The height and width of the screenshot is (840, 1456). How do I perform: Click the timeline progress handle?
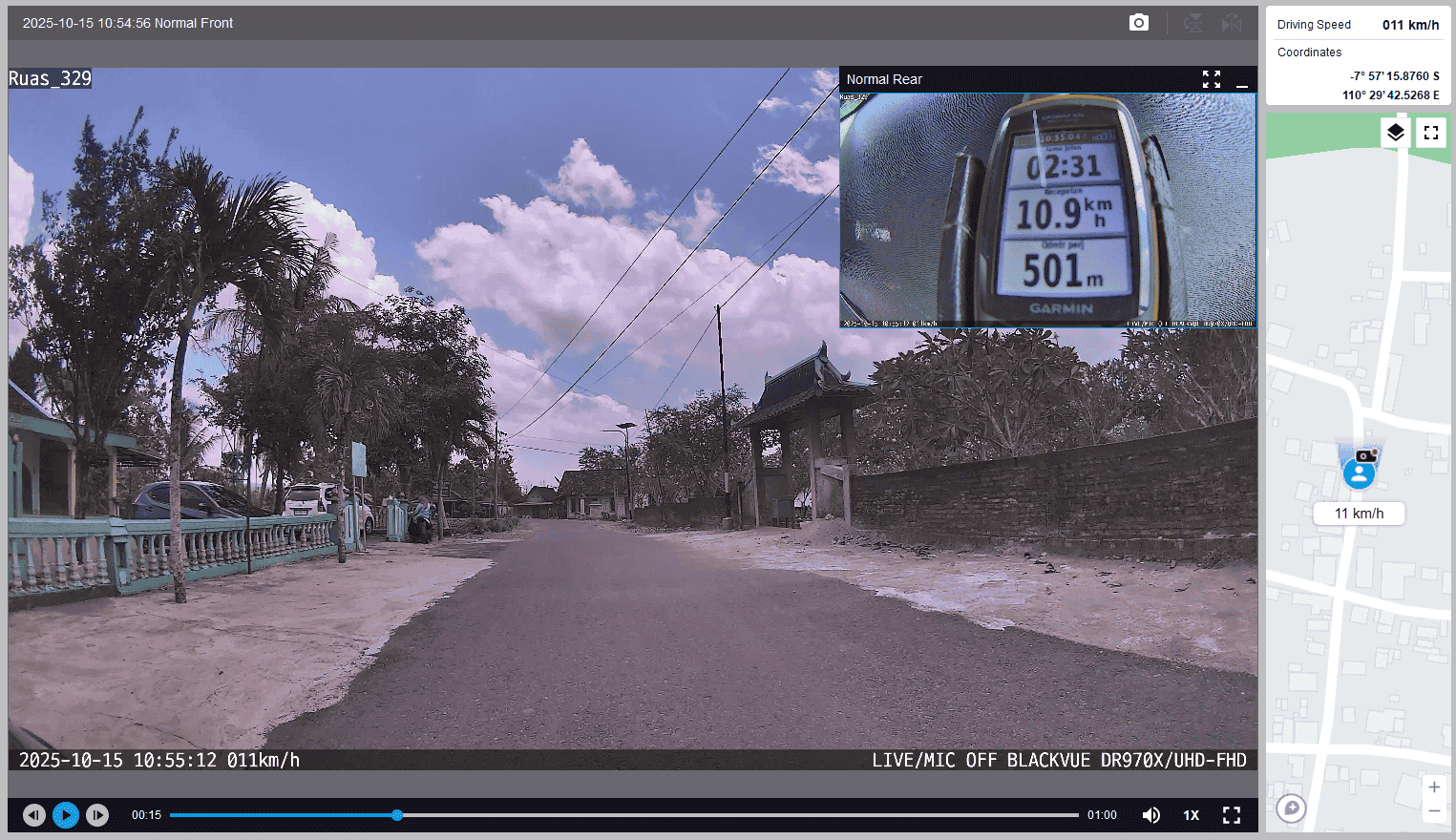click(x=397, y=815)
